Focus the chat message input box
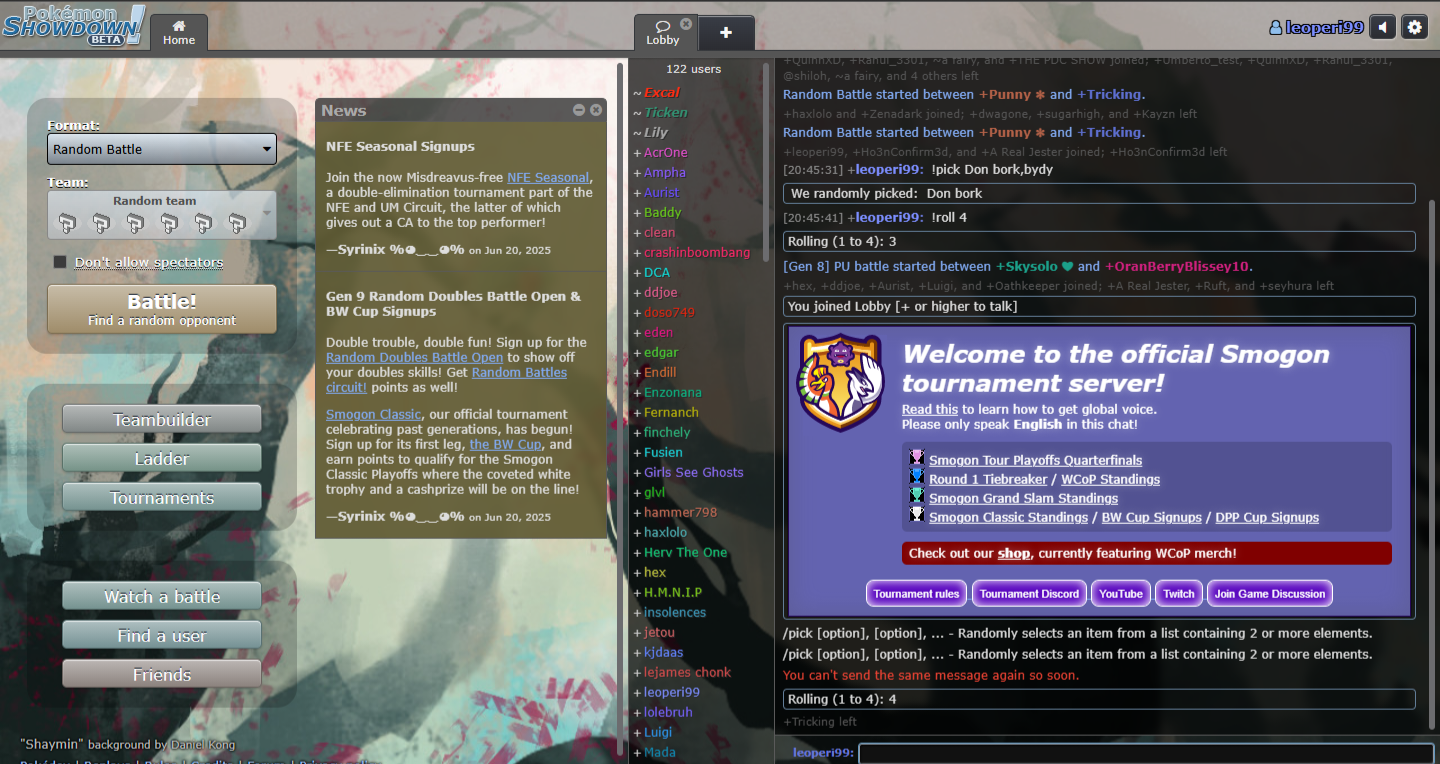This screenshot has height=764, width=1440. (1146, 754)
